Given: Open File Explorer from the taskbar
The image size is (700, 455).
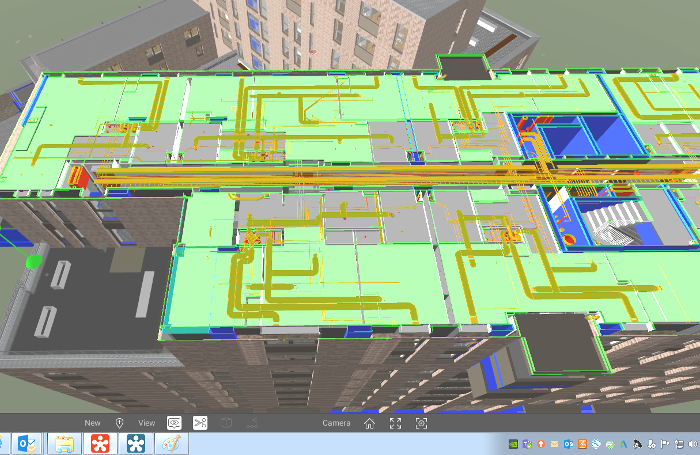Looking at the screenshot, I should [64, 444].
